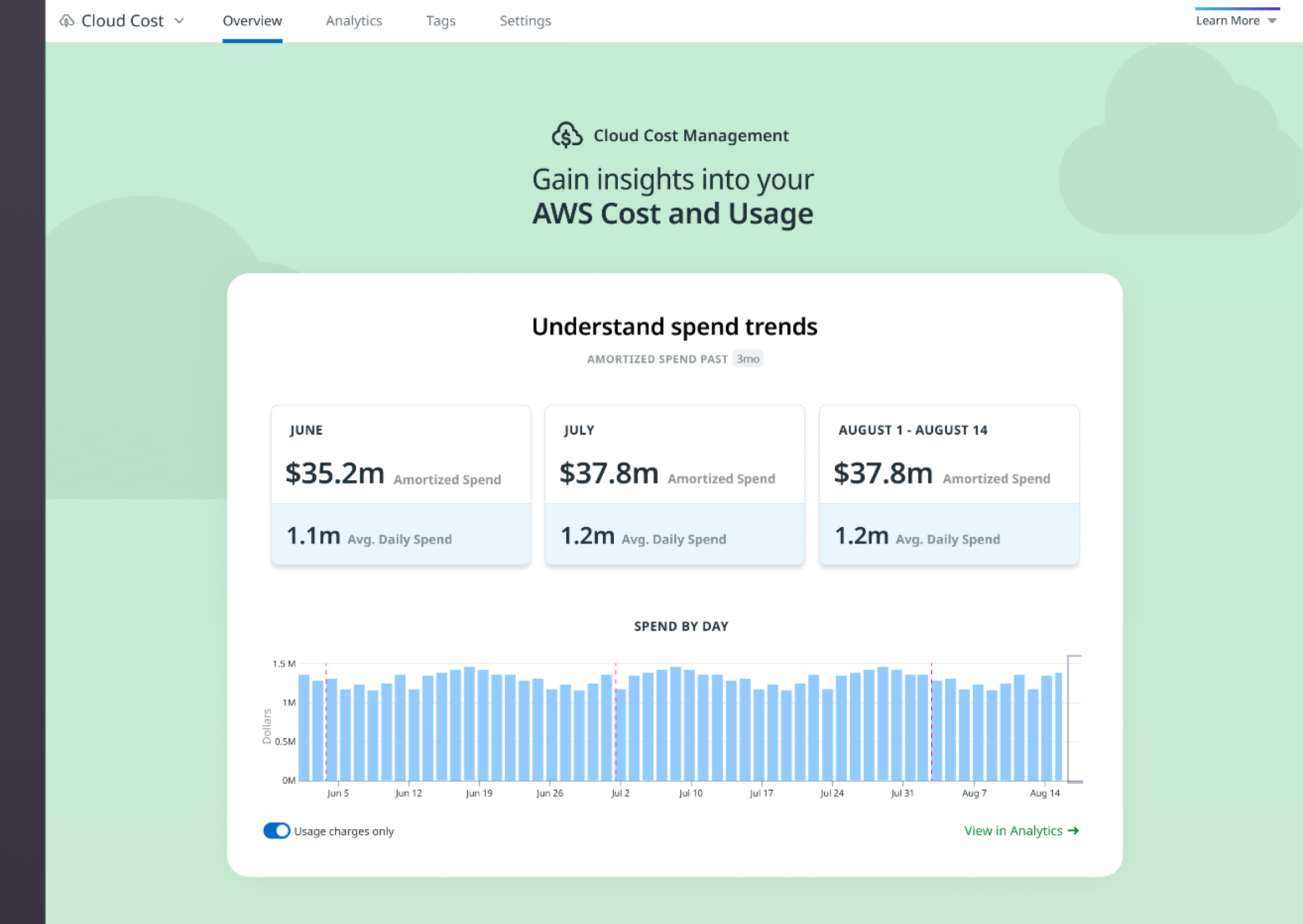Open the August 1 - August 14 card
This screenshot has width=1303, height=924.
(948, 484)
